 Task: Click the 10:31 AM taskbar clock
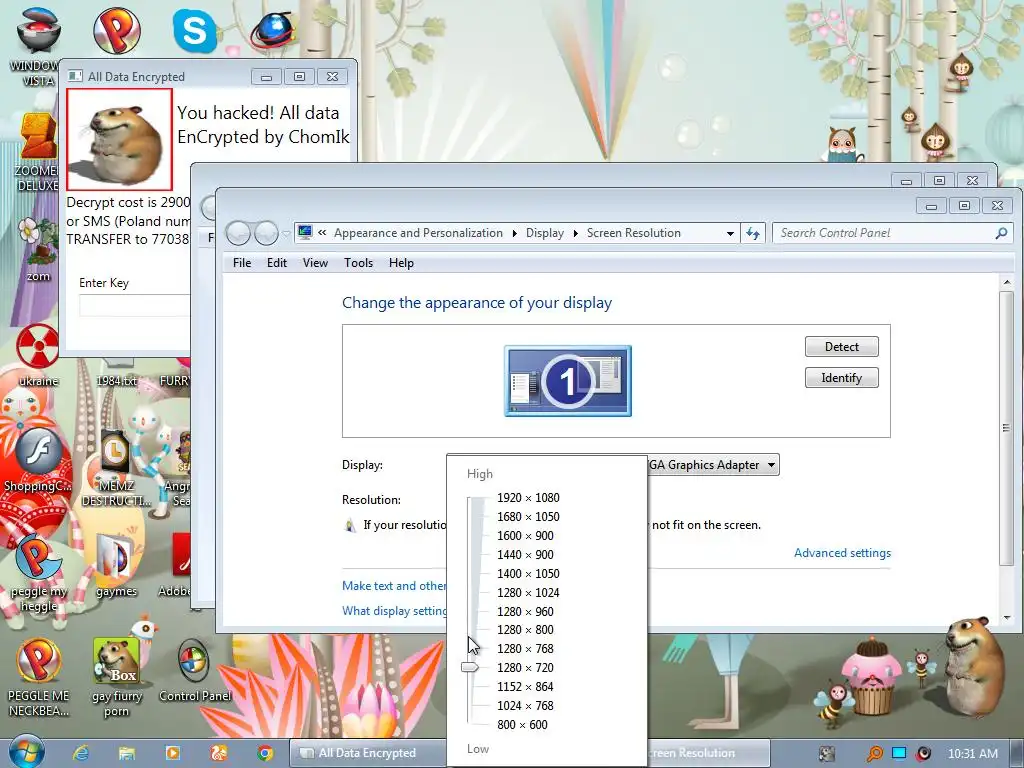click(972, 754)
